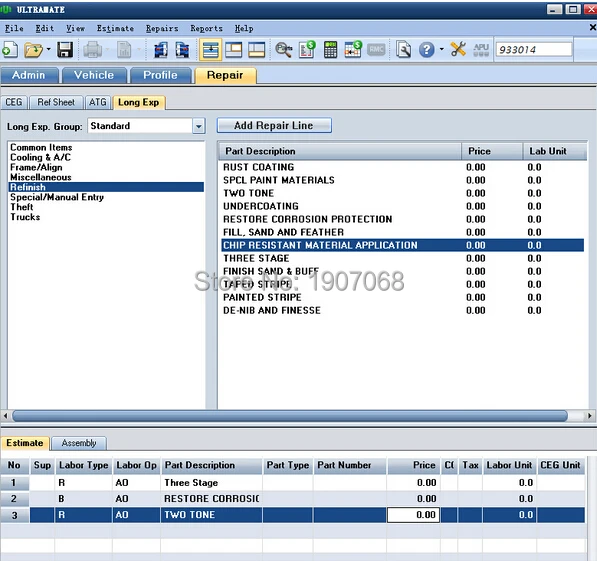The height and width of the screenshot is (561, 597).
Task: Expand the help icon dropdown arrow
Action: click(x=442, y=50)
